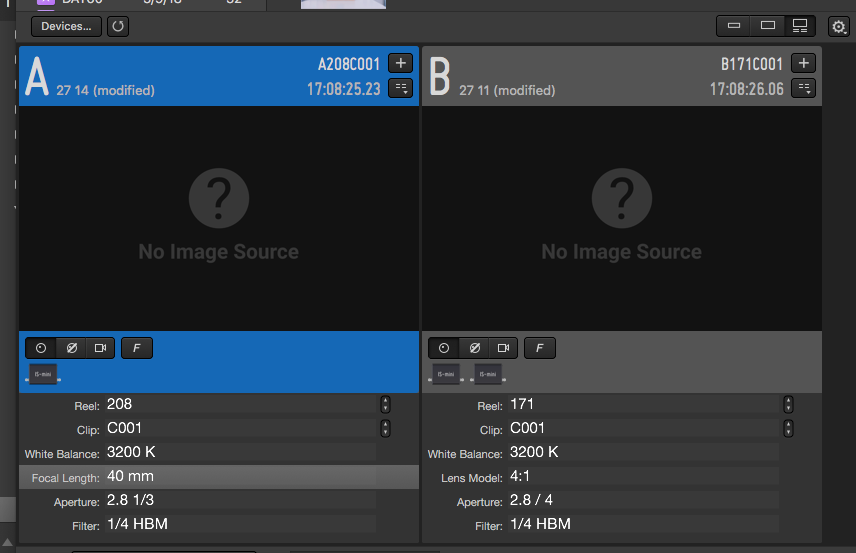Edit White Balance 3200 K in slot A

240,453
